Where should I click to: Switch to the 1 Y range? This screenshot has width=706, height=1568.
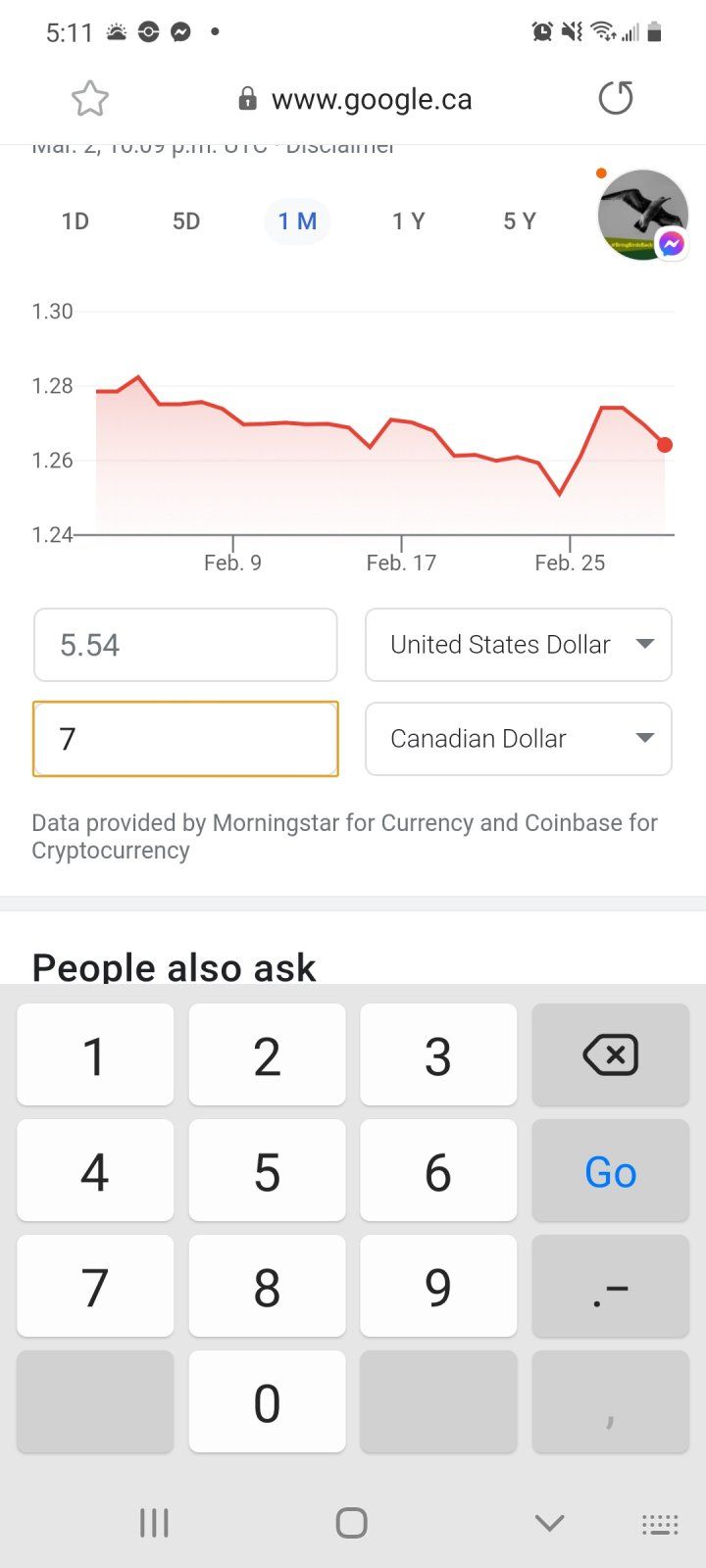[408, 221]
